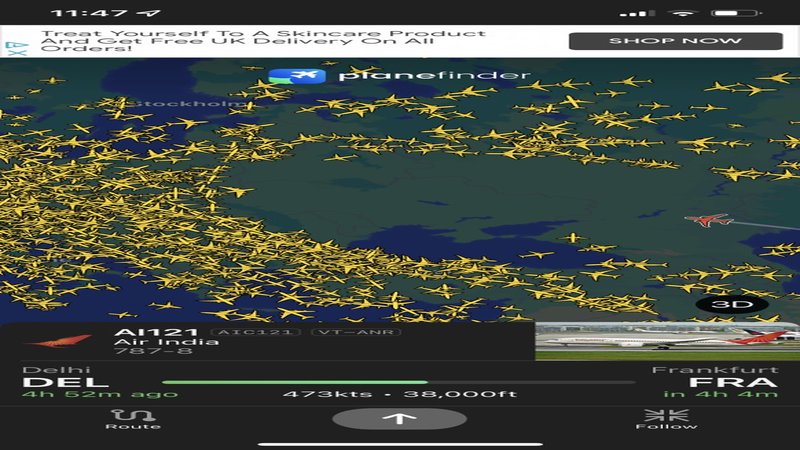The width and height of the screenshot is (800, 450).
Task: Click the planefinder logo icon
Action: tap(297, 76)
